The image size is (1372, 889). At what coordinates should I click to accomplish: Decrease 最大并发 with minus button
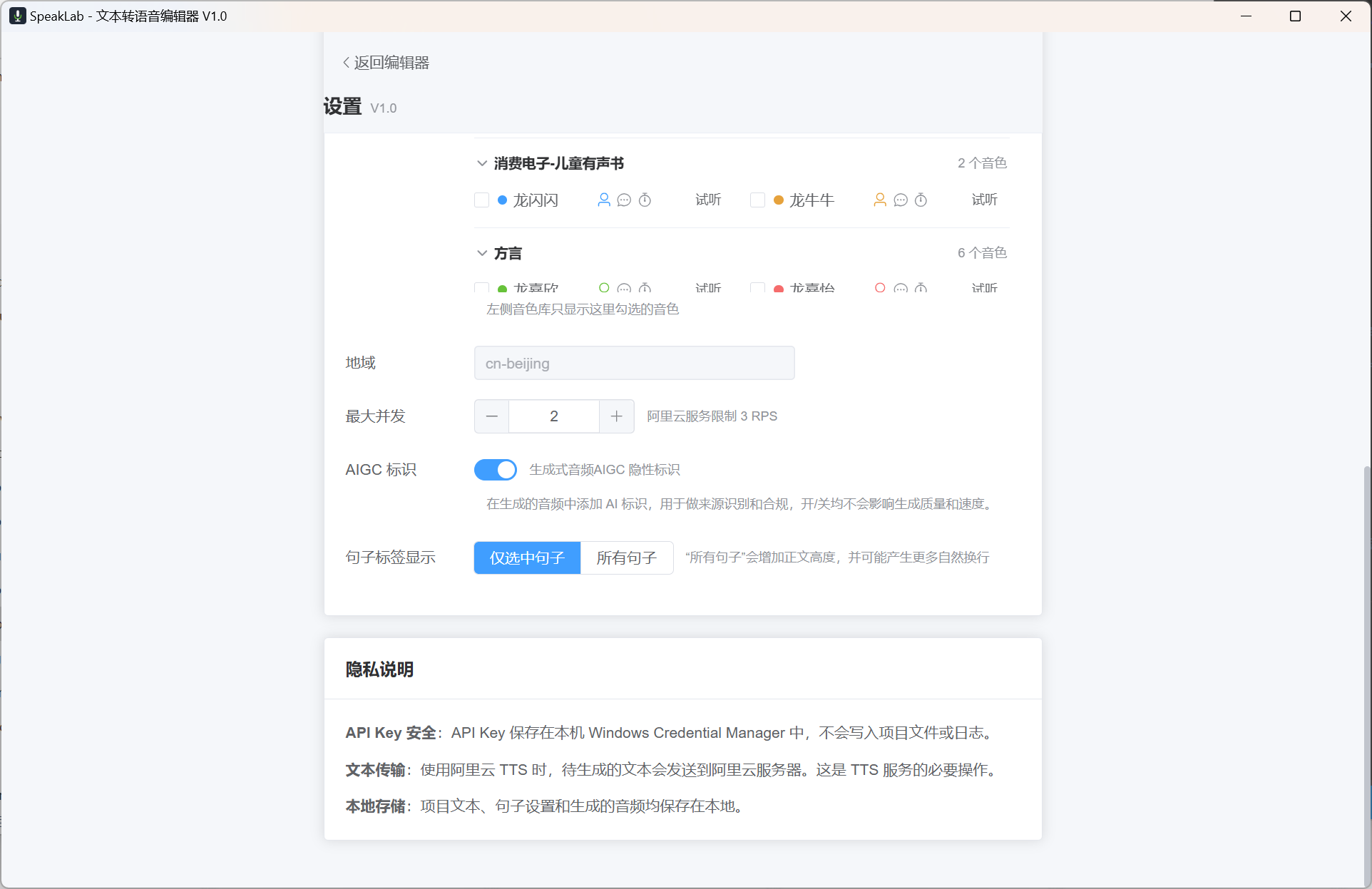[492, 416]
